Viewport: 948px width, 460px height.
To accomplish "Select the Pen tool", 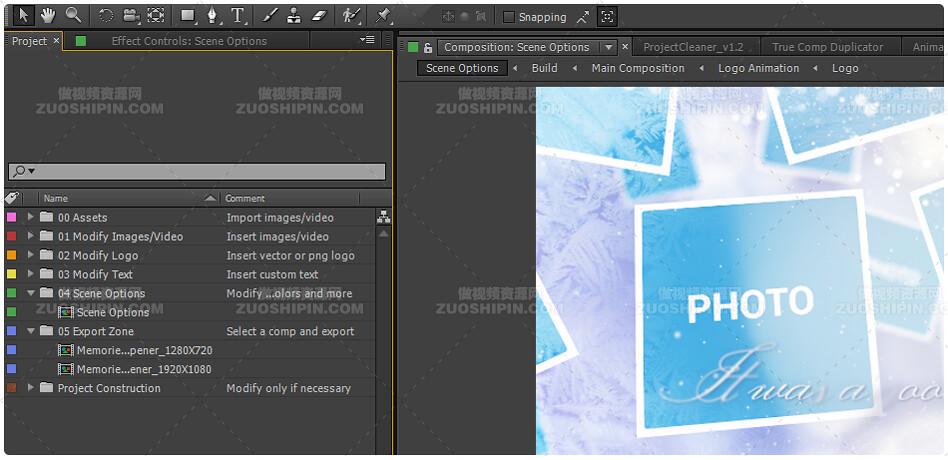I will tap(212, 15).
